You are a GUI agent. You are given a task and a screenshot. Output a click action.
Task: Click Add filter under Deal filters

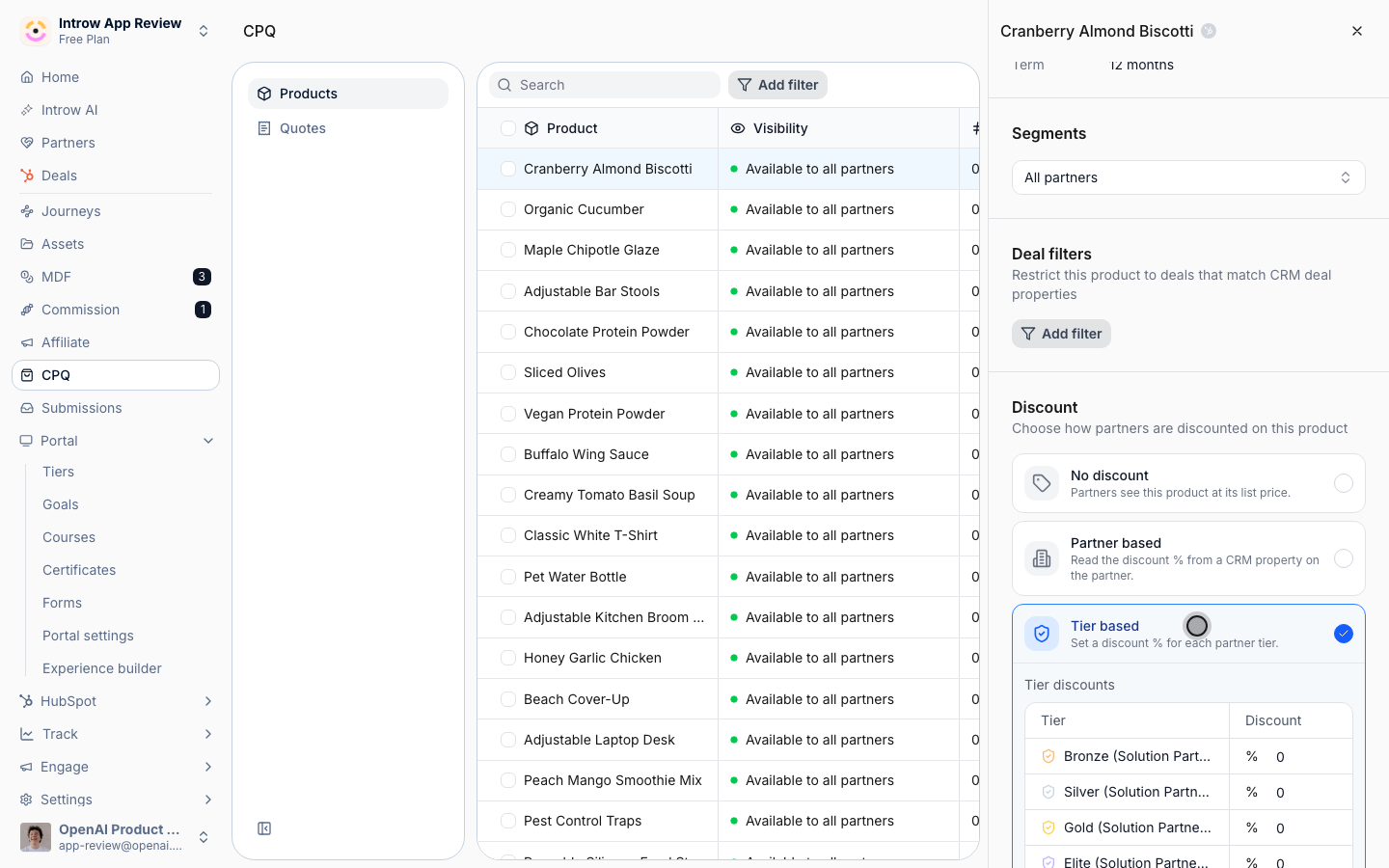pos(1061,334)
